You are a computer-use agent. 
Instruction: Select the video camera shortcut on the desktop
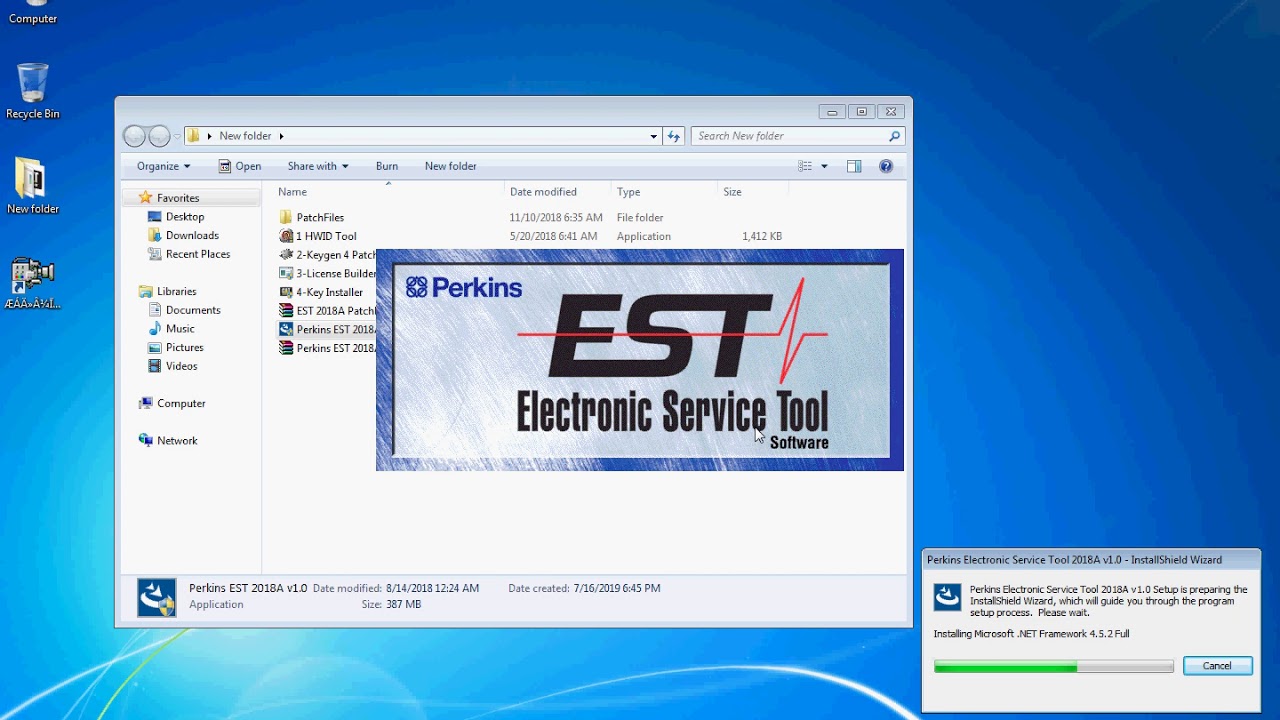coord(32,284)
